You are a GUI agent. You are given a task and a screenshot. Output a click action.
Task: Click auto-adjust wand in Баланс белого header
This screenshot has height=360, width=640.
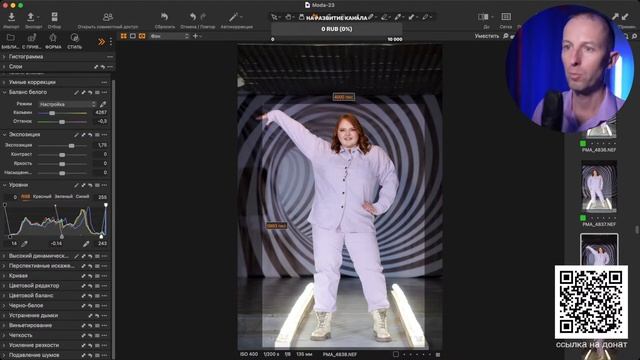(x=76, y=93)
